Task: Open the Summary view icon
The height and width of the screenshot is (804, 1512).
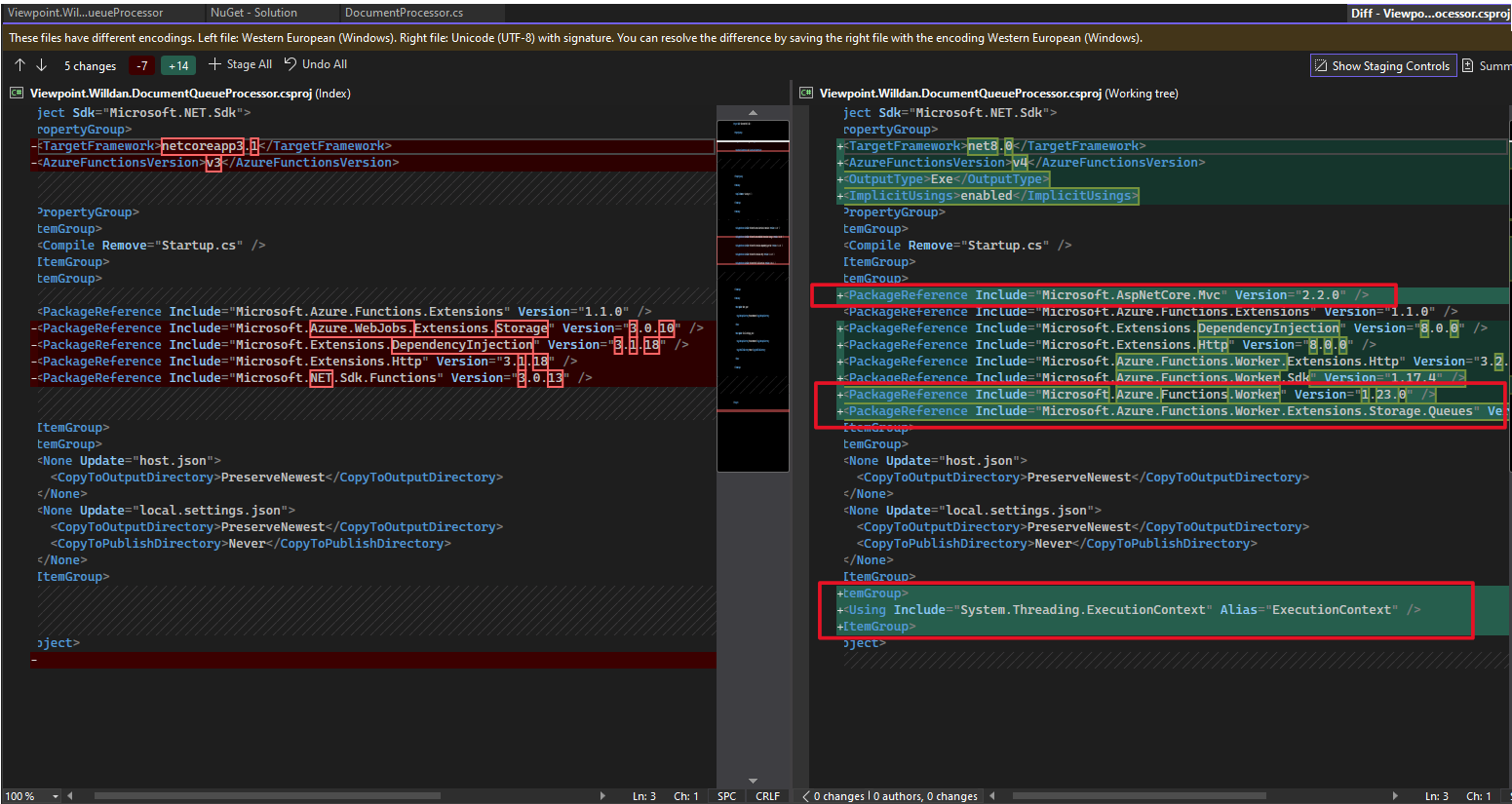Action: pyautogui.click(x=1468, y=66)
